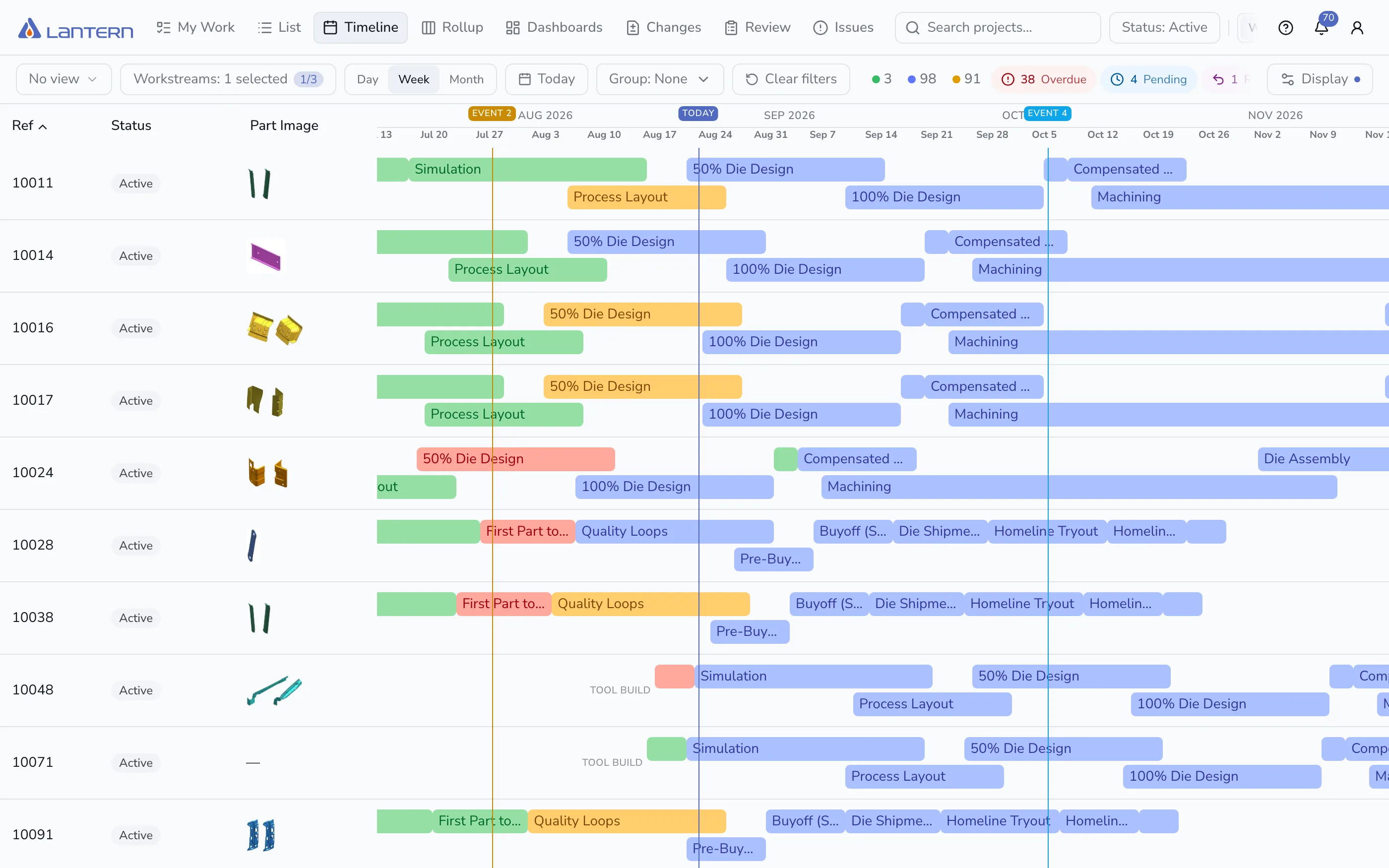Open First Part to... bar in row 10038
The height and width of the screenshot is (868, 1389).
[504, 604]
